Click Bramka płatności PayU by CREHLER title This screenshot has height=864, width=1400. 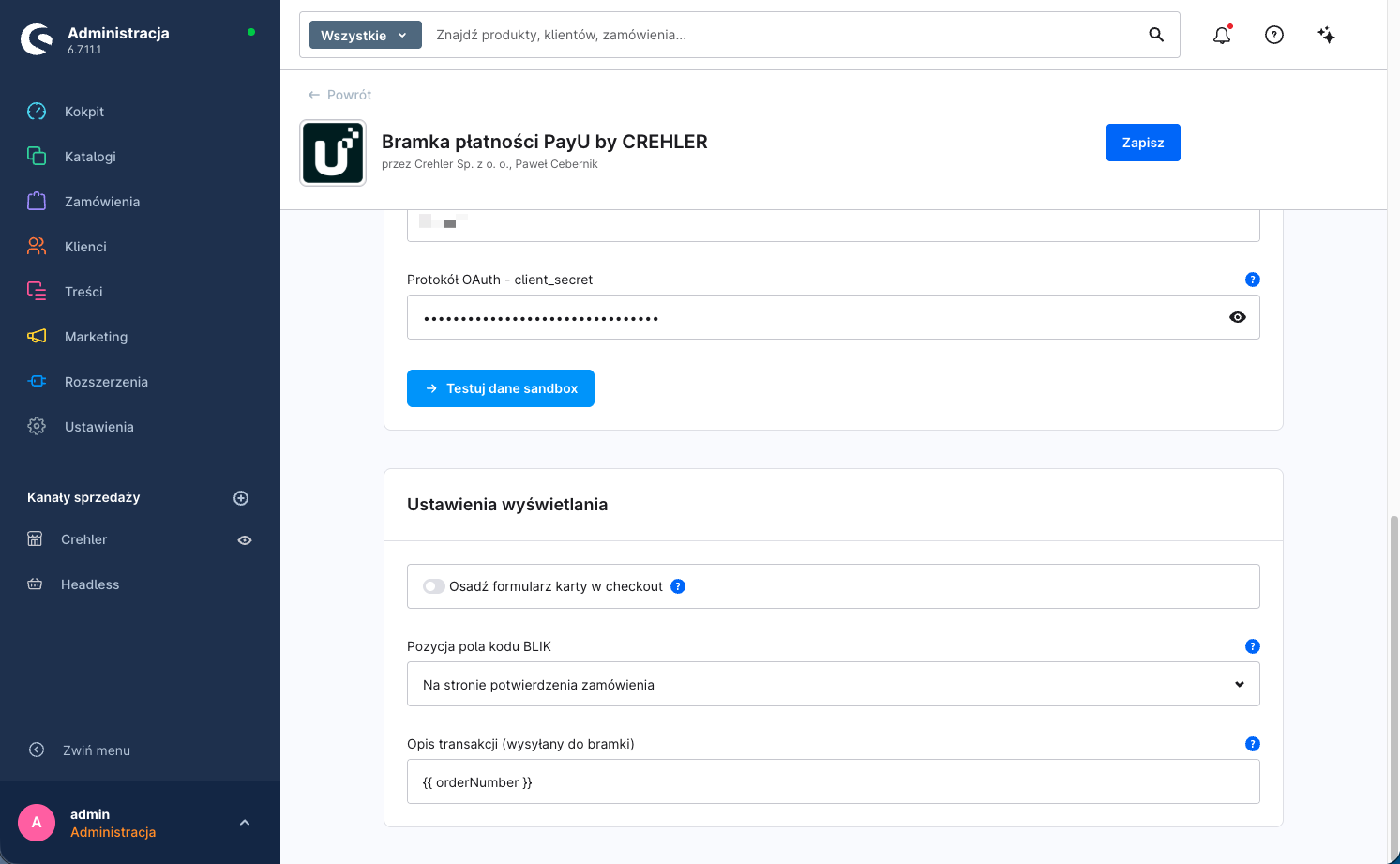tap(545, 142)
